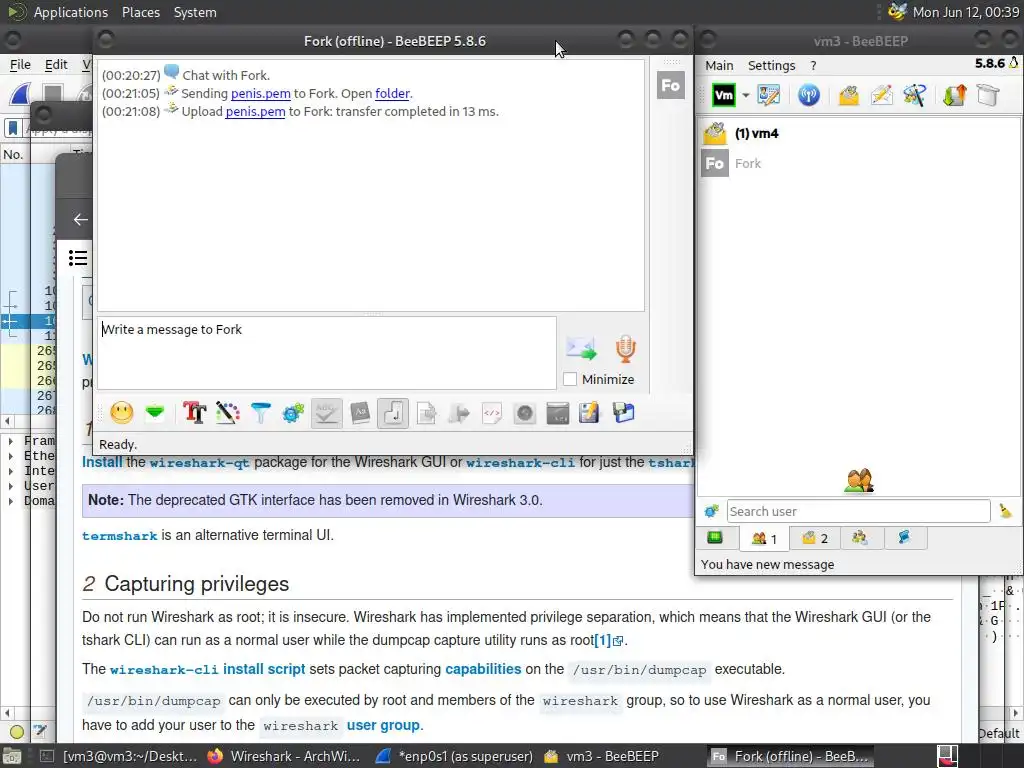Start voice message with microphone icon

[625, 348]
